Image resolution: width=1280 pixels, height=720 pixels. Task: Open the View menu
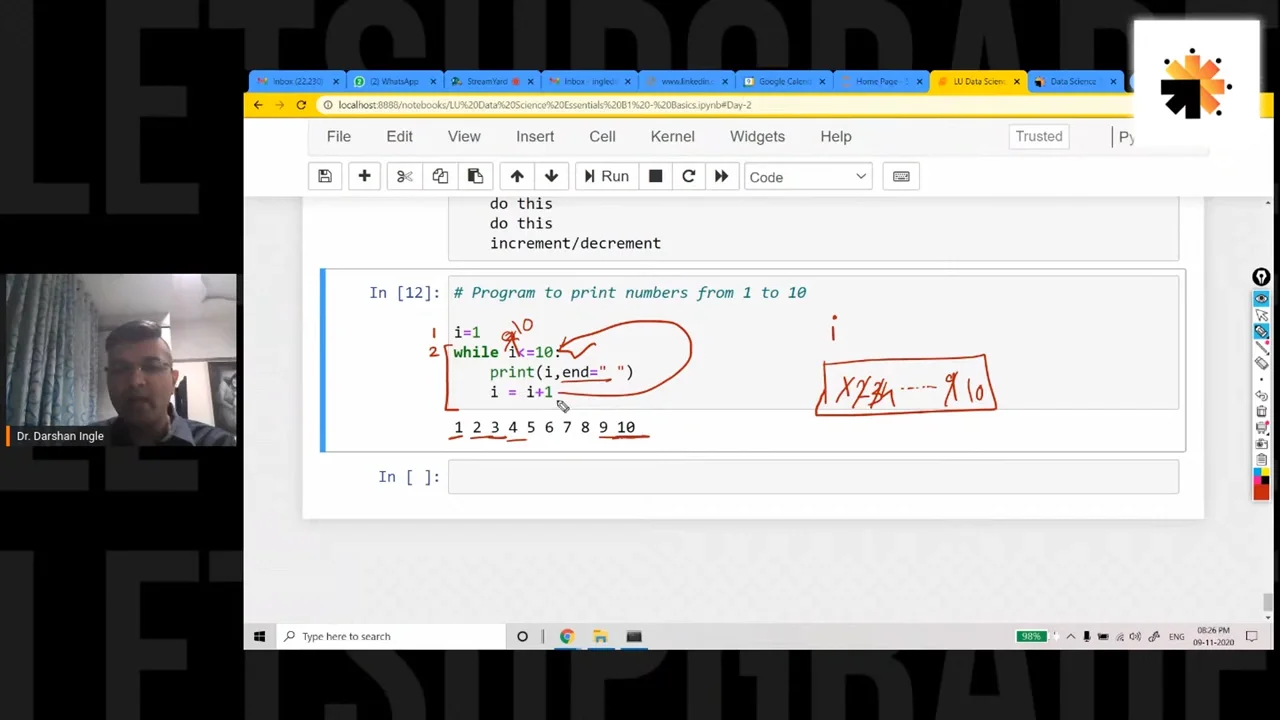click(464, 136)
